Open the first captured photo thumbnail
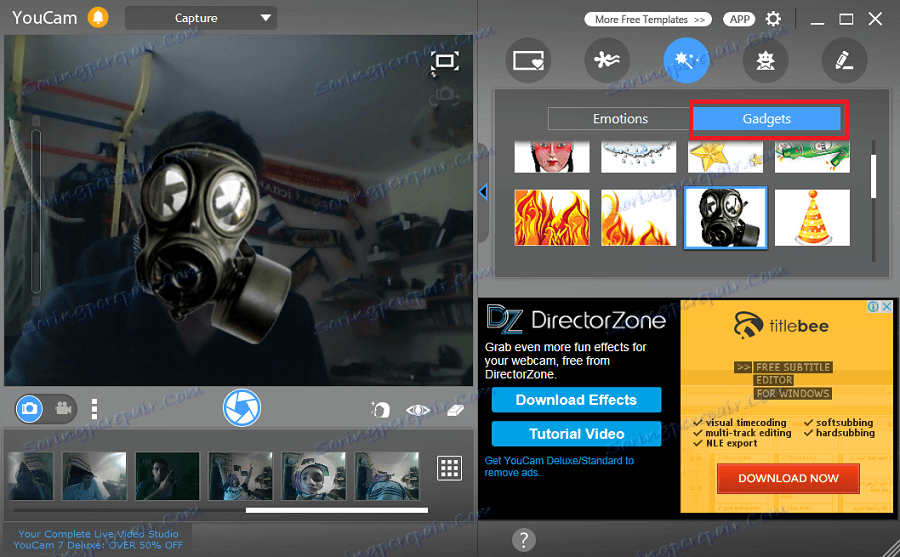The image size is (900, 557). pyautogui.click(x=30, y=476)
